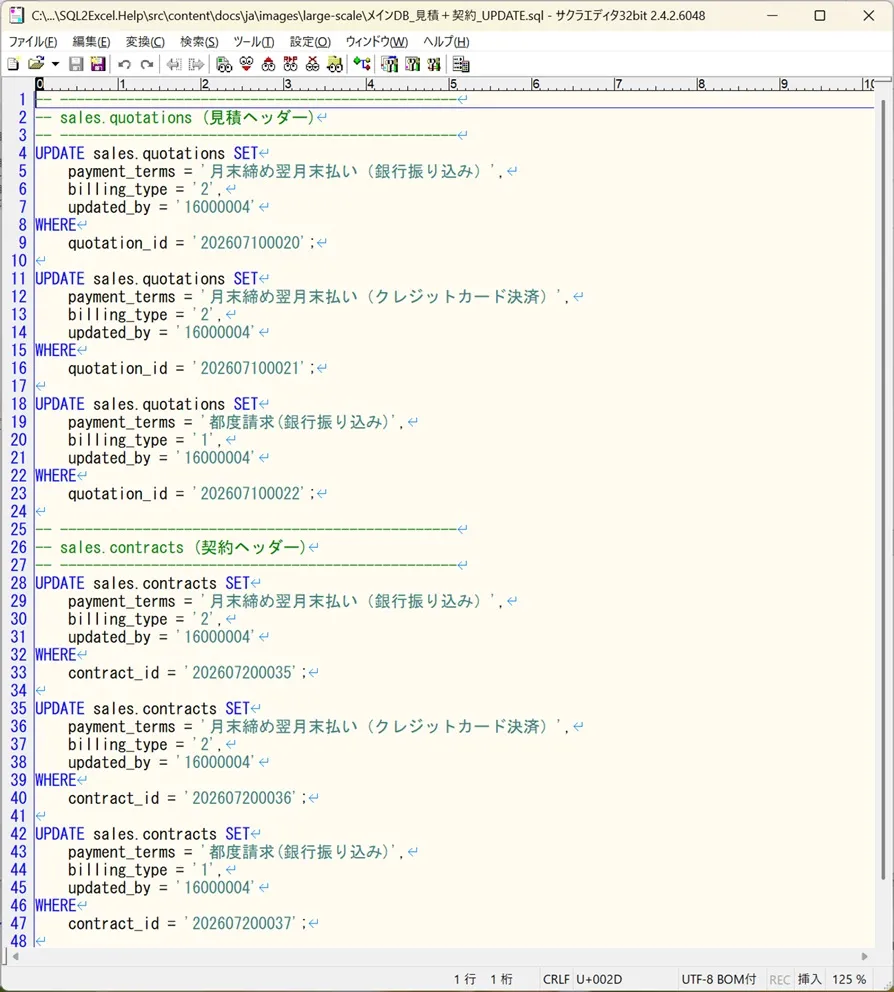Image resolution: width=894 pixels, height=992 pixels.
Task: Click the REC macro recording indicator
Action: click(779, 979)
